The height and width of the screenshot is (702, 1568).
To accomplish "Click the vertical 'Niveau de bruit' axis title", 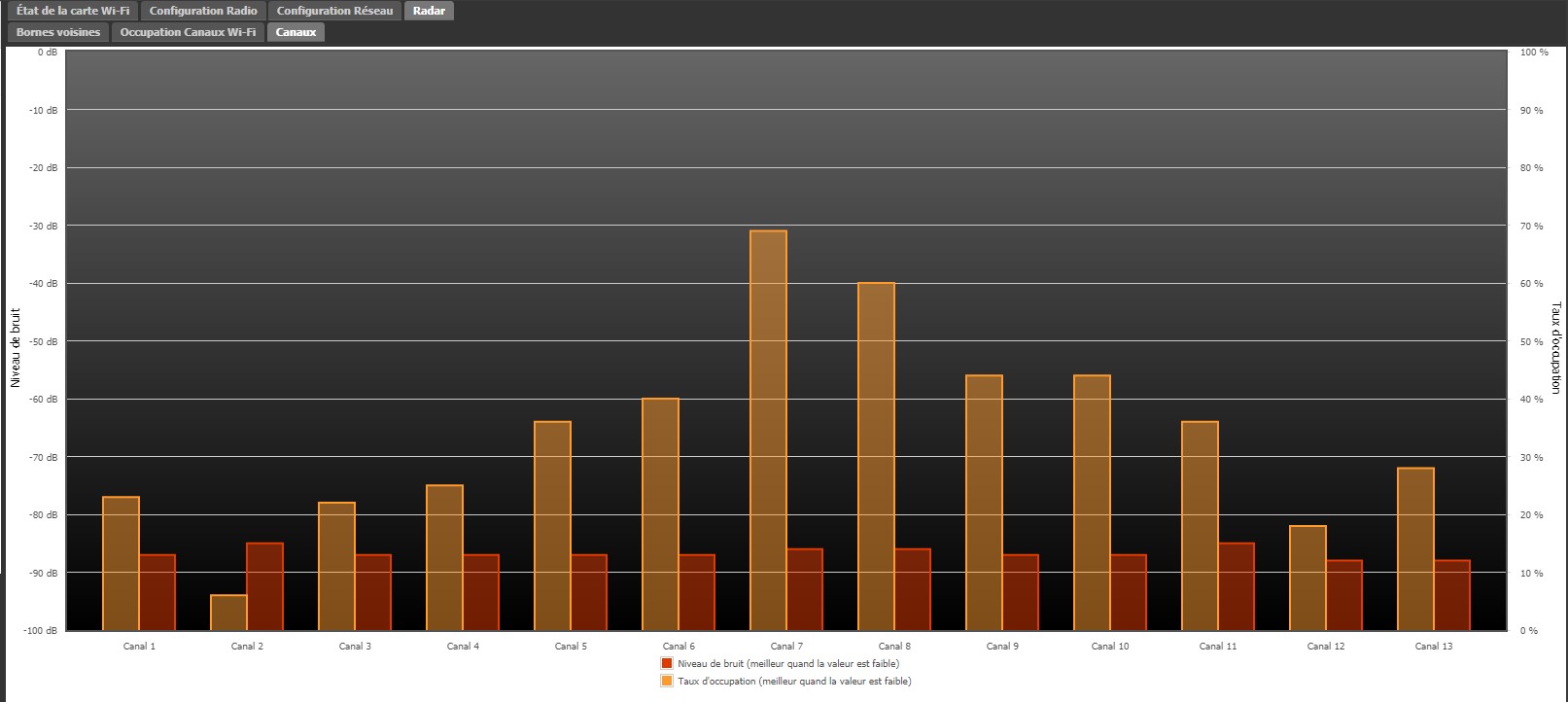I will tap(16, 347).
